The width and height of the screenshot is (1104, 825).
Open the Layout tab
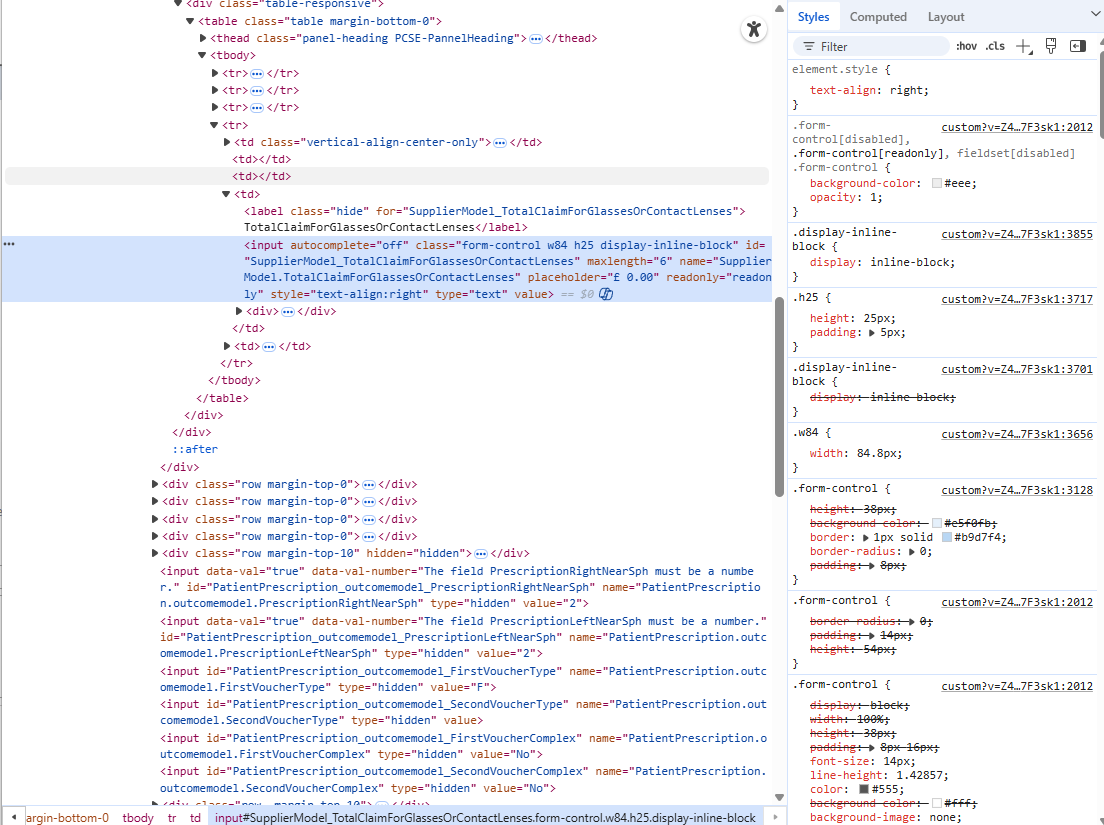944,16
